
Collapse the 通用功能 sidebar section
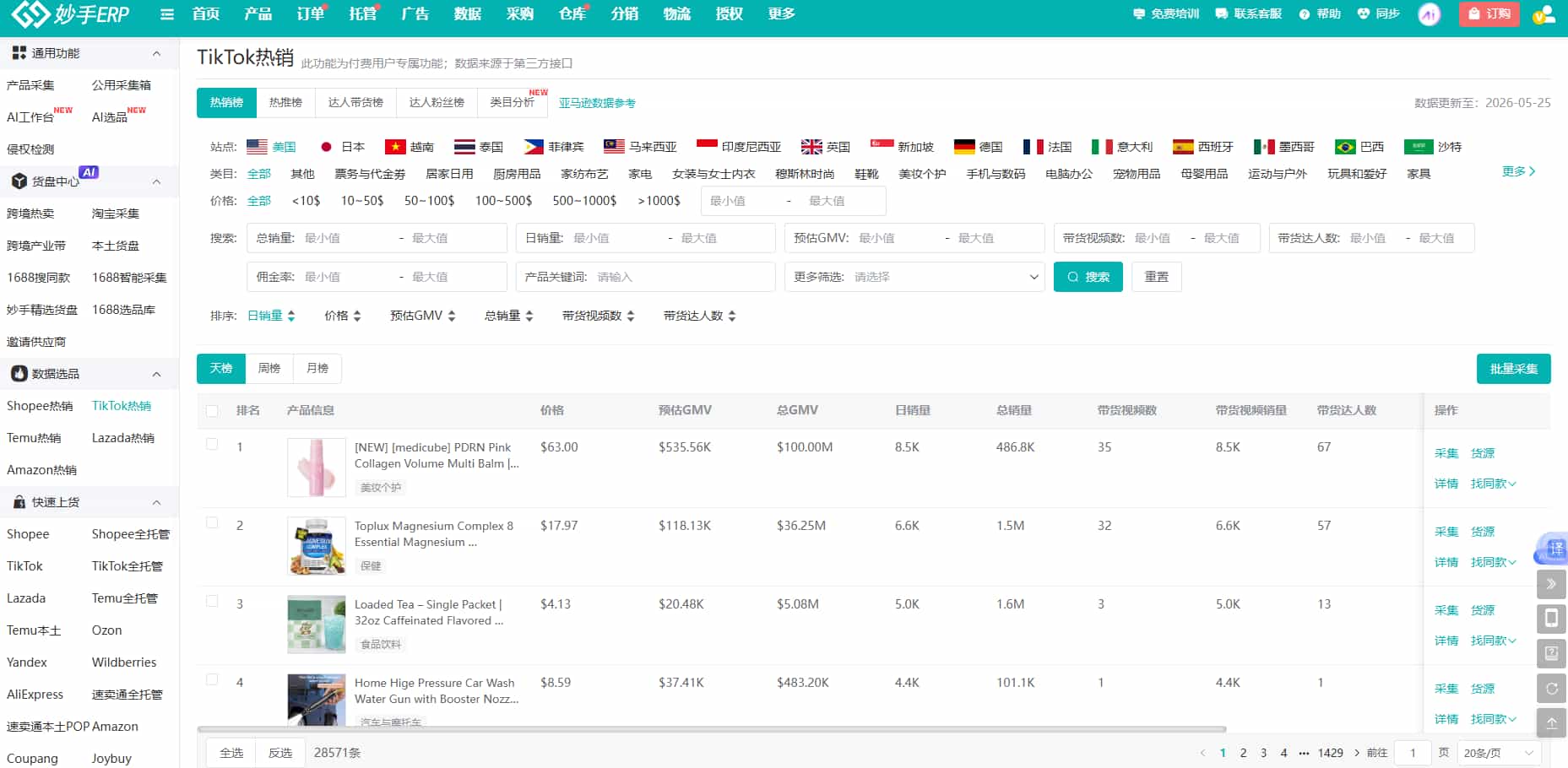click(x=156, y=53)
